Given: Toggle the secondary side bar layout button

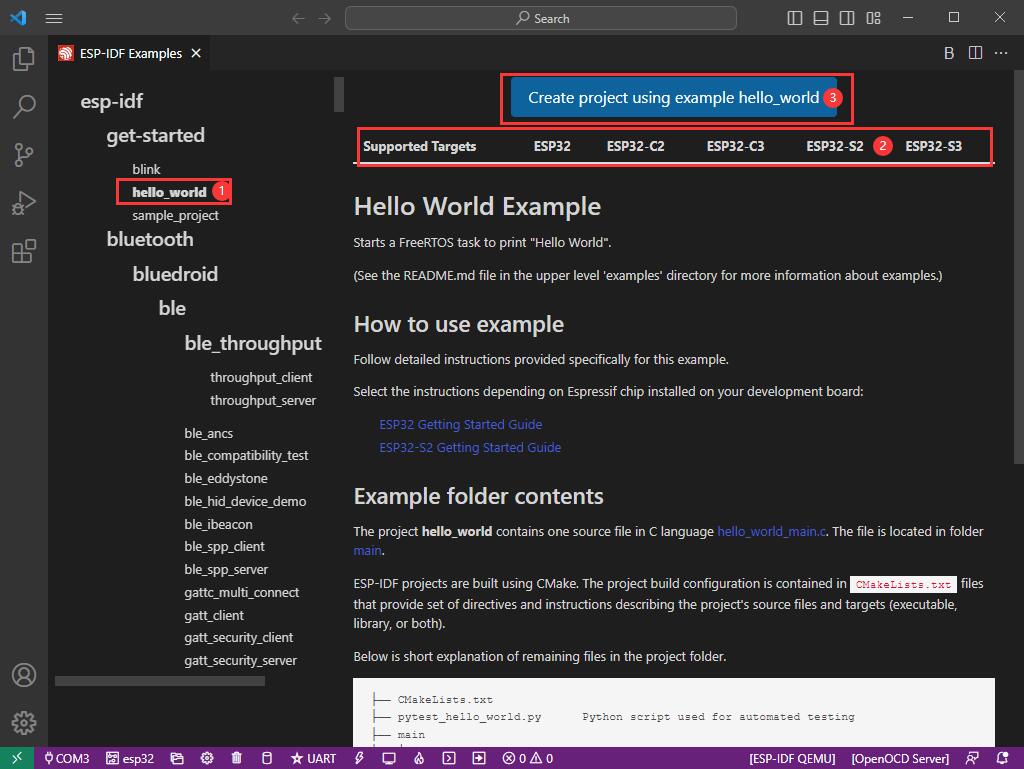Looking at the screenshot, I should click(x=847, y=18).
